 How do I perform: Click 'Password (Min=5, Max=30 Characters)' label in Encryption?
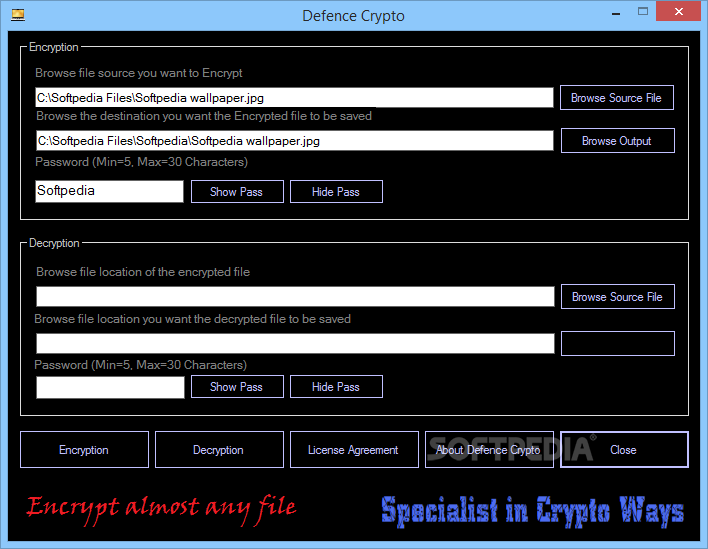(x=141, y=162)
